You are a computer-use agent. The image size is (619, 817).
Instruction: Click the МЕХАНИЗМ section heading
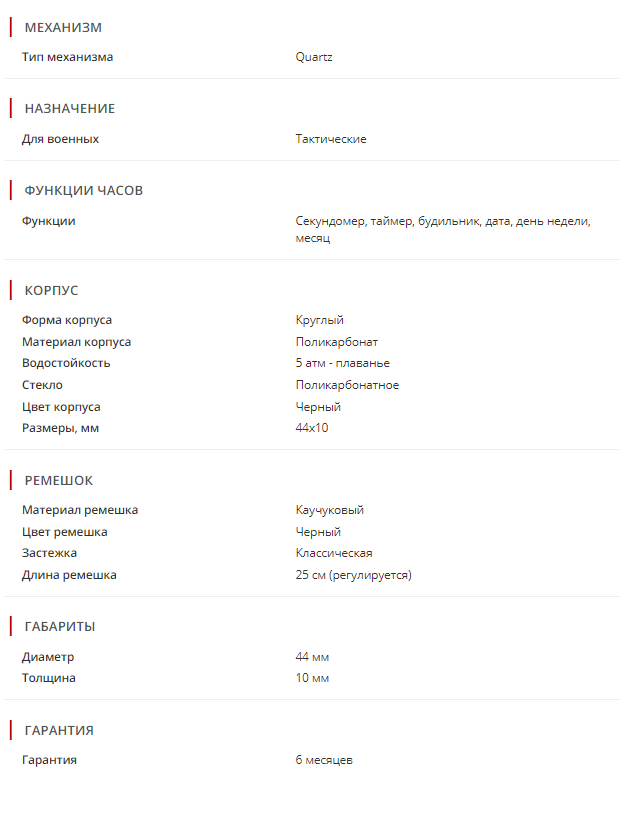point(63,28)
